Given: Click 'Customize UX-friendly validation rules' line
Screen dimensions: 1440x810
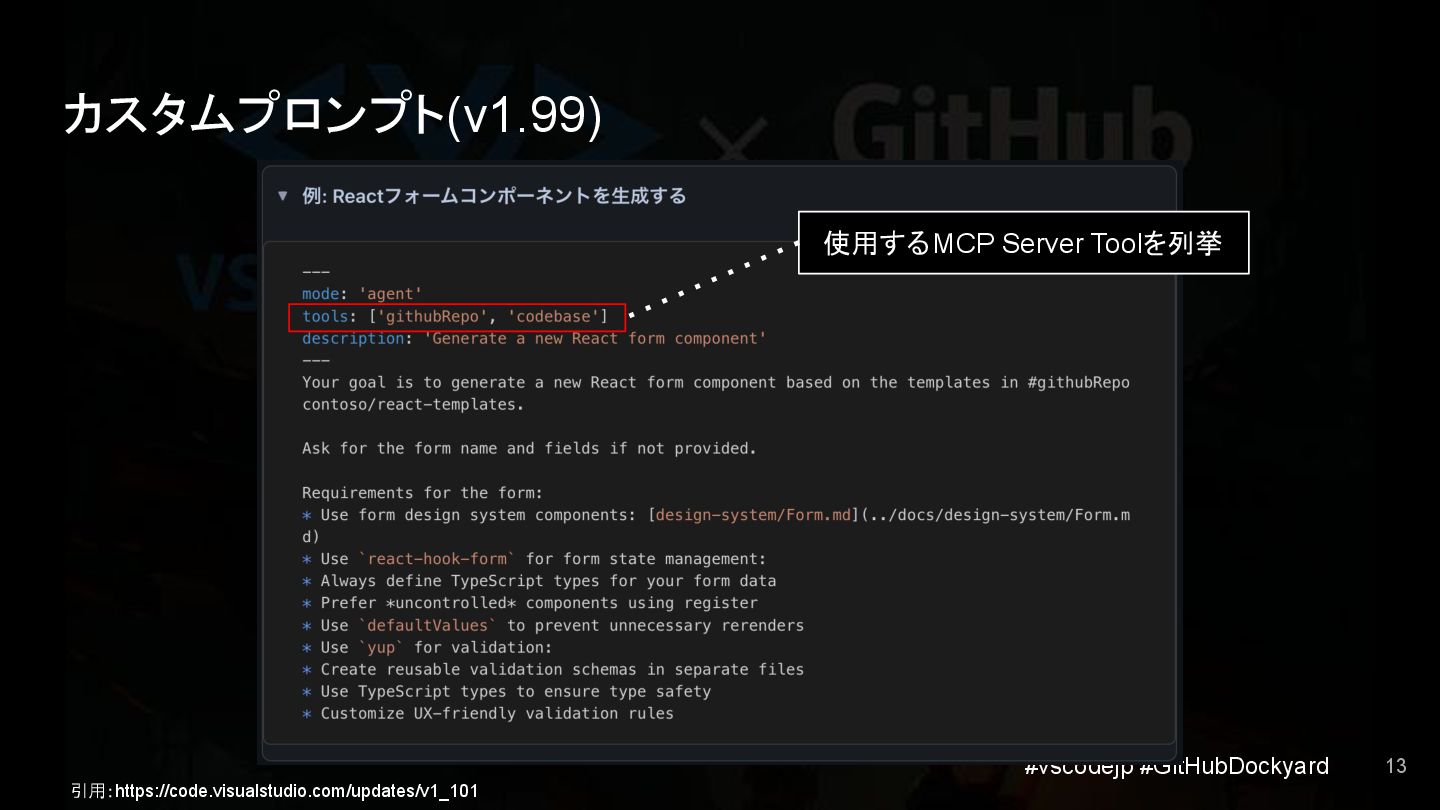Looking at the screenshot, I should click(488, 712).
